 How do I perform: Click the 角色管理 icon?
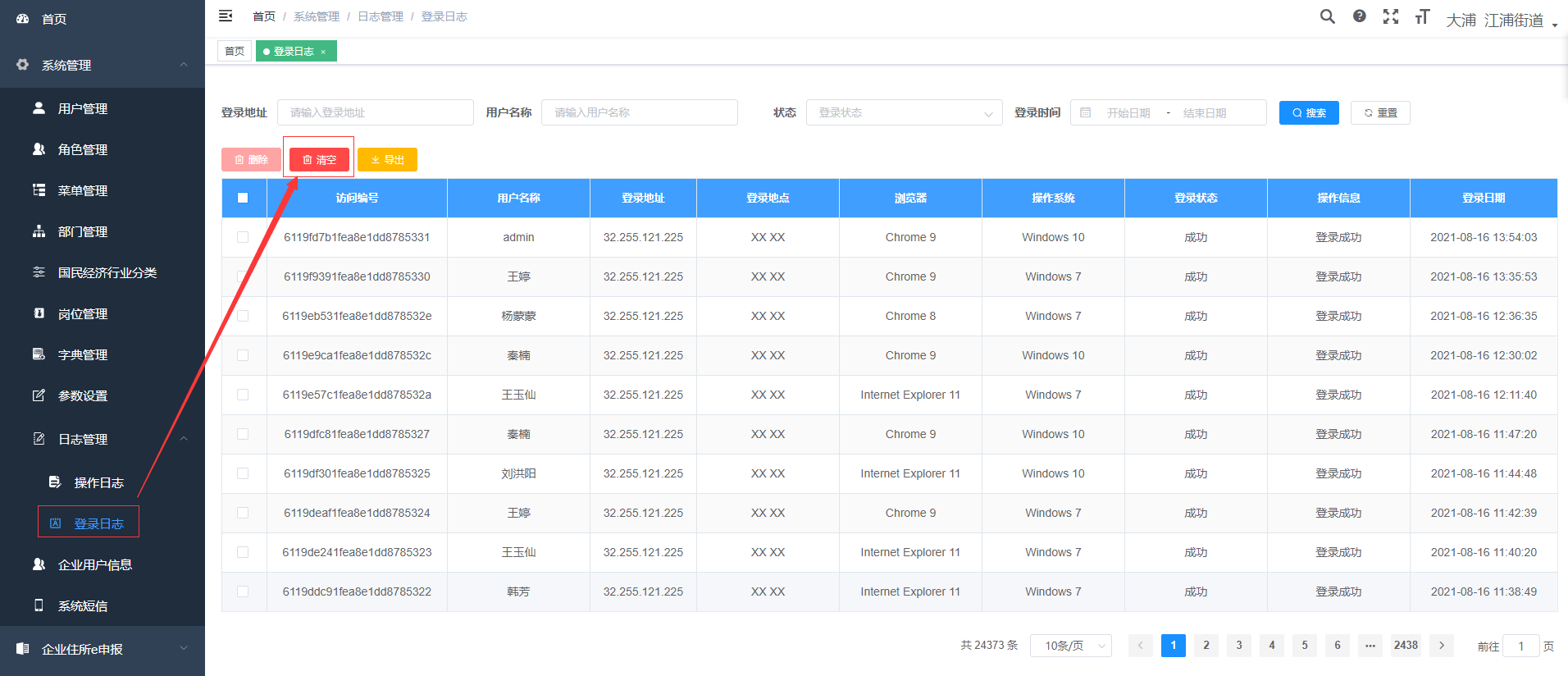coord(39,148)
